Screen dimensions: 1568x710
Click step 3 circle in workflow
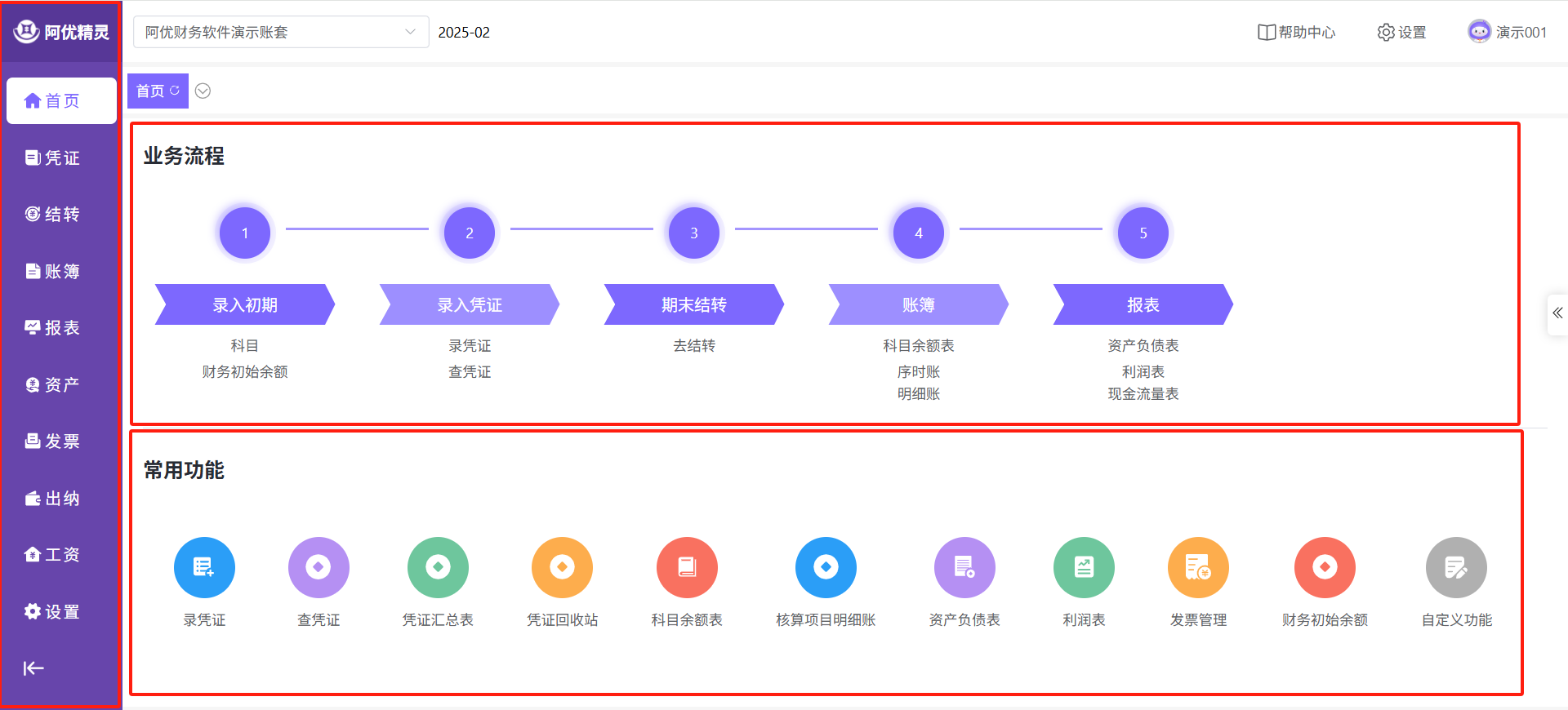tap(693, 233)
